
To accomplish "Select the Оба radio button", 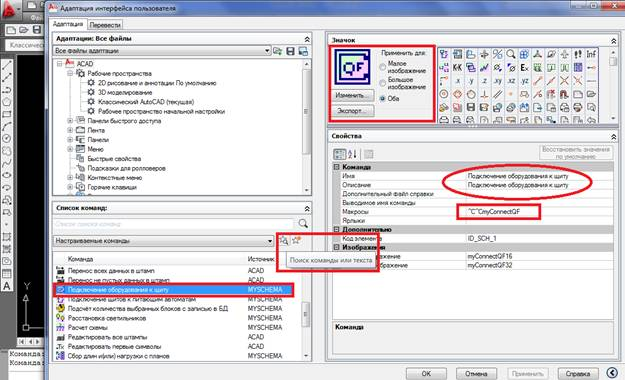I will pos(383,98).
